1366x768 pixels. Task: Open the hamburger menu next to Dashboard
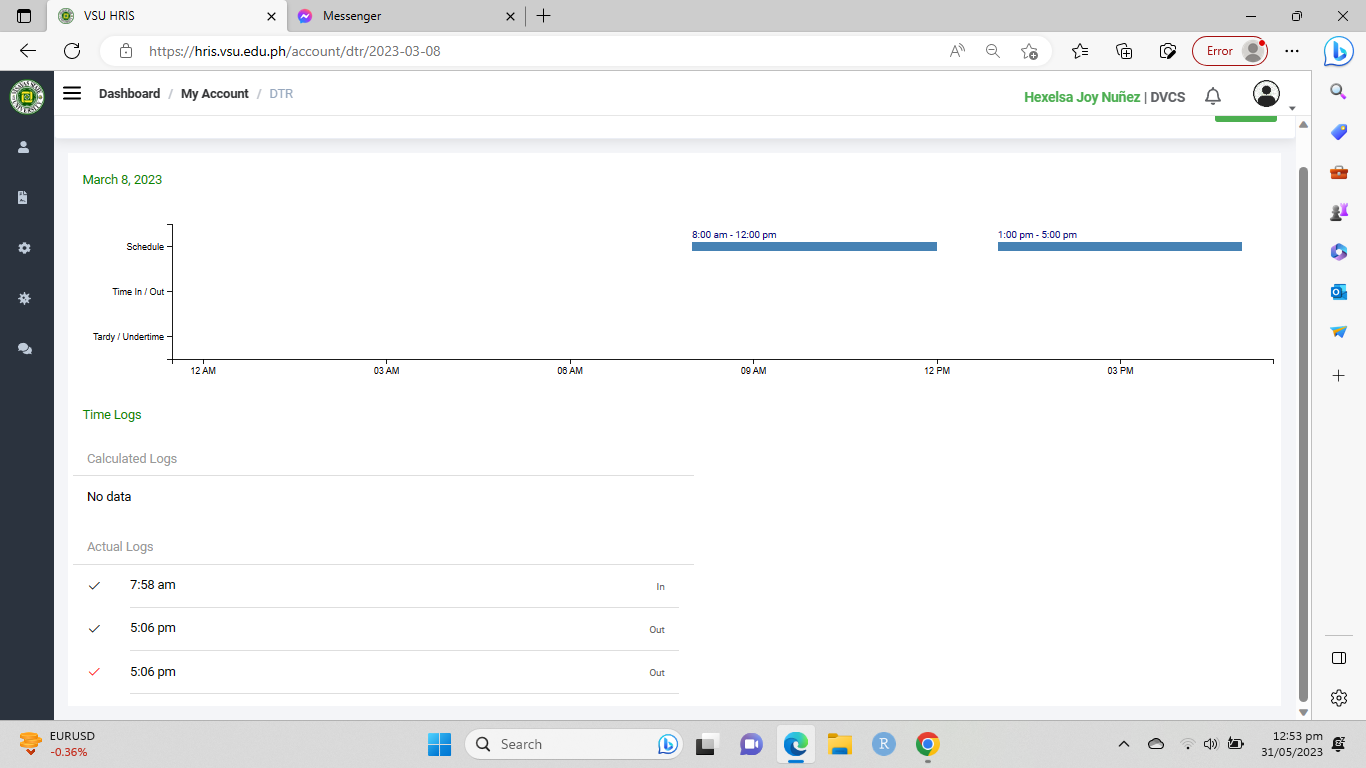[x=72, y=93]
